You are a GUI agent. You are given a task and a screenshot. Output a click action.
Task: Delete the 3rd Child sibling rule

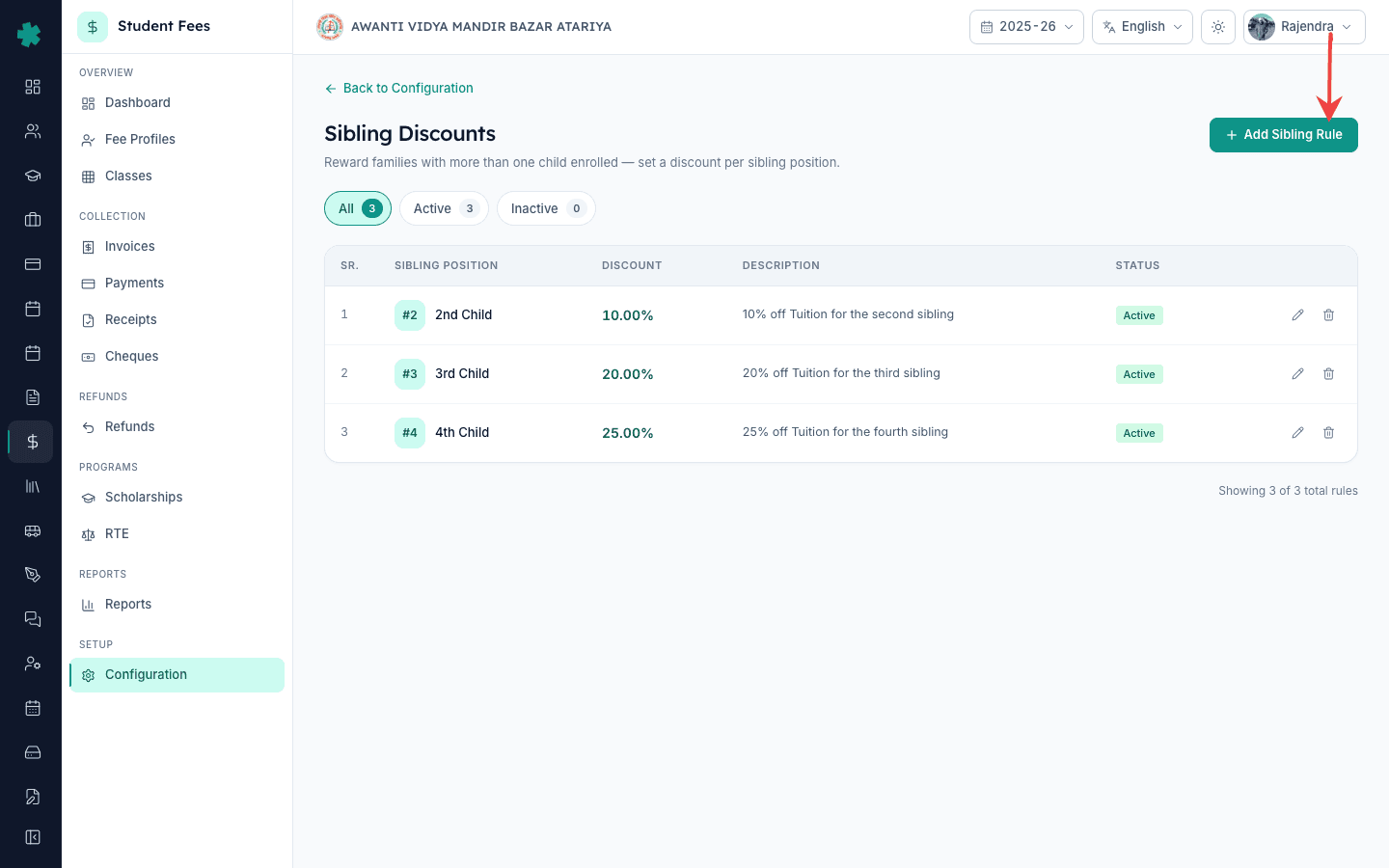[x=1328, y=374]
